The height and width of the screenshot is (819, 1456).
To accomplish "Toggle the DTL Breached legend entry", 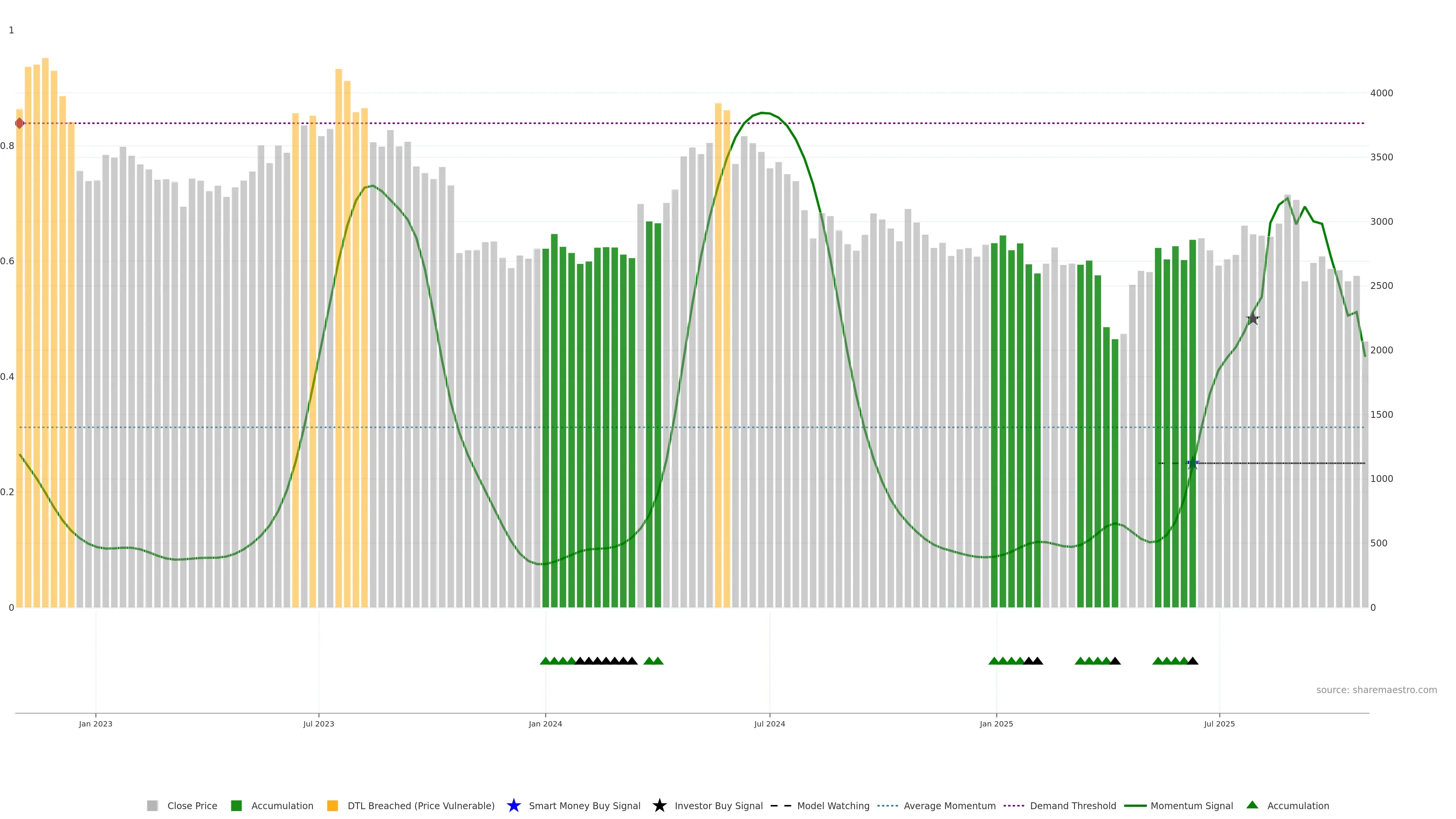I will point(420,805).
